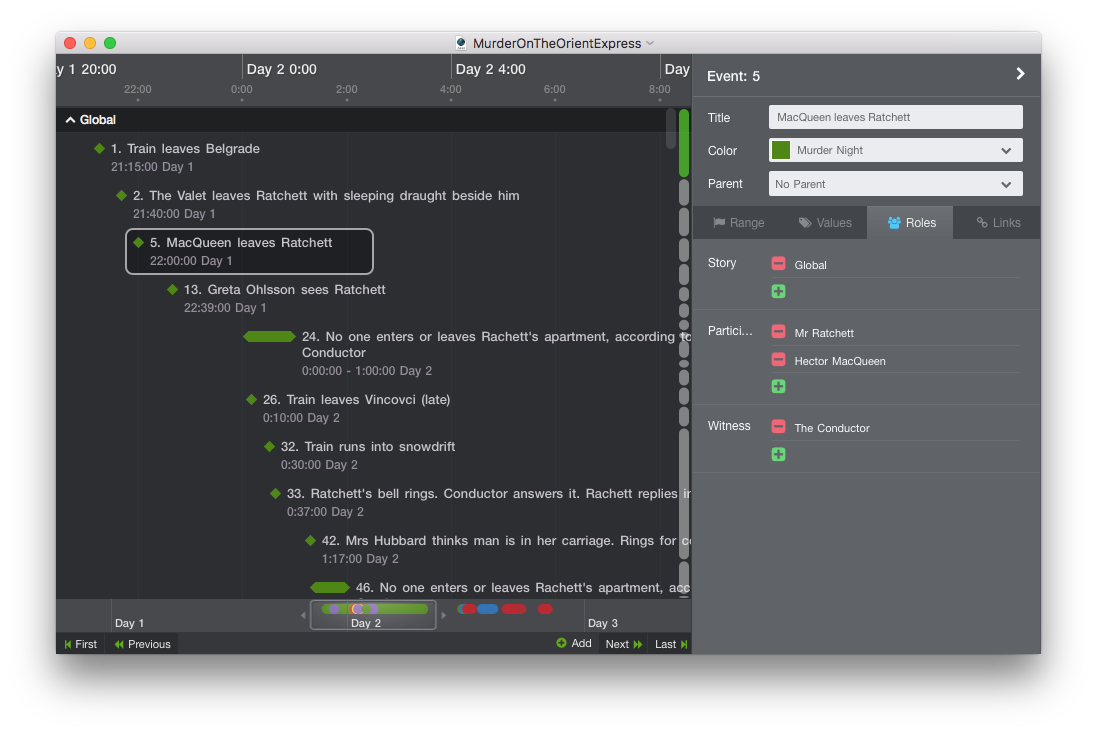The width and height of the screenshot is (1097, 734).
Task: Nudge overview left with small arrow
Action: click(x=303, y=615)
